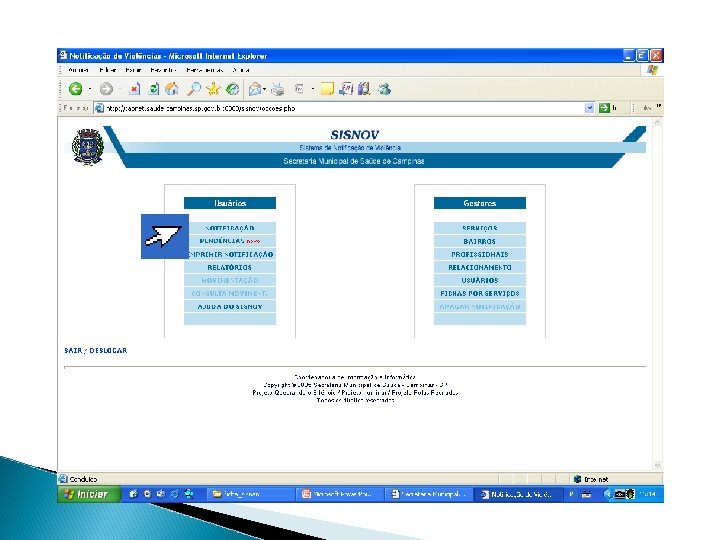Open the Arquivo menu
The height and width of the screenshot is (540, 720).
click(x=78, y=70)
